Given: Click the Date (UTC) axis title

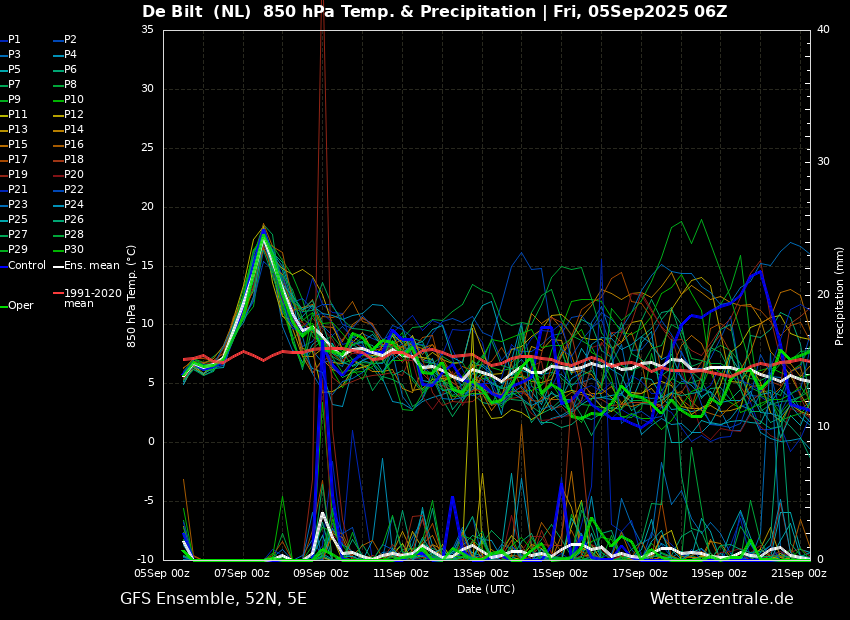Looking at the screenshot, I should point(486,589).
